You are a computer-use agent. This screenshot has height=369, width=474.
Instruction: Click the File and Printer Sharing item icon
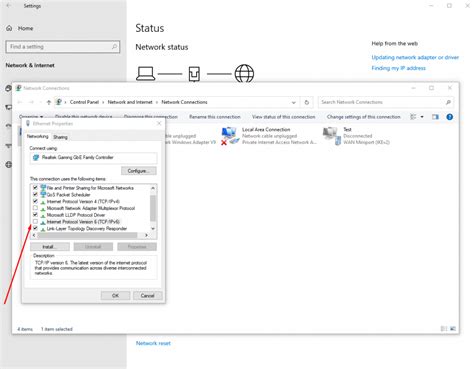pyautogui.click(x=43, y=188)
